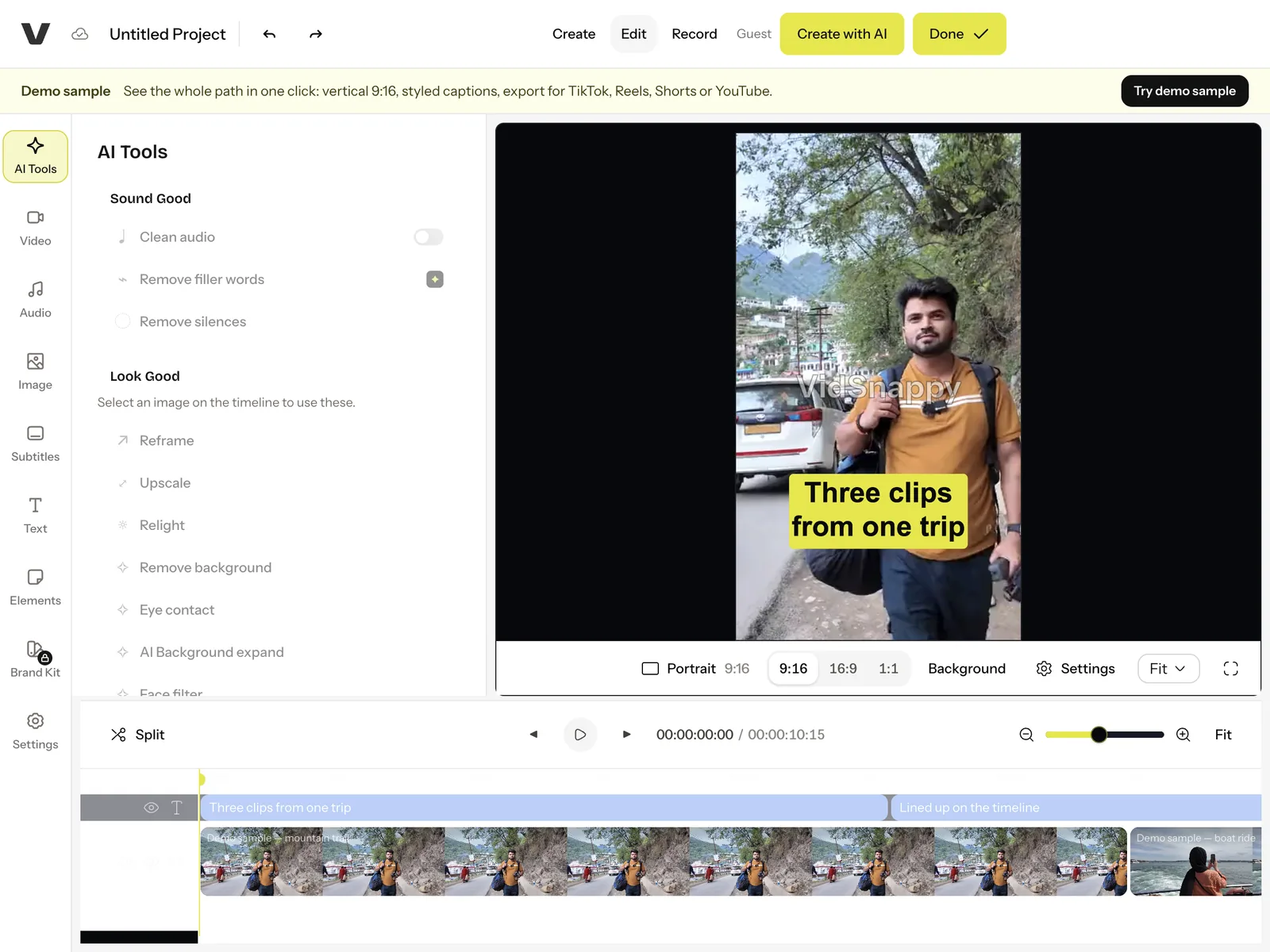Screen dimensions: 1270x952
Task: Select the Remove silences radio option
Action: point(123,321)
